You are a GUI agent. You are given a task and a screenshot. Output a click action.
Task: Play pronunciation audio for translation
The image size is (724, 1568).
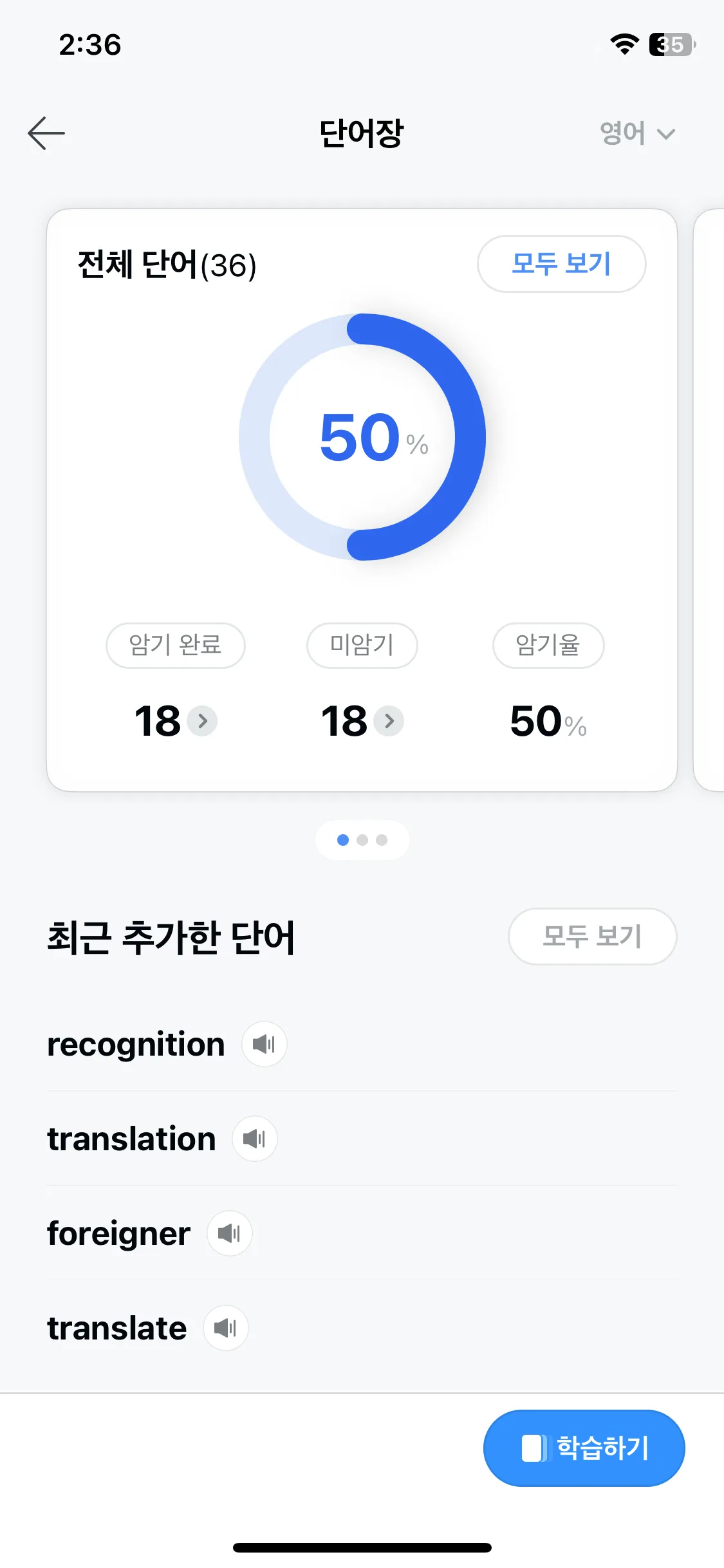click(x=254, y=1139)
